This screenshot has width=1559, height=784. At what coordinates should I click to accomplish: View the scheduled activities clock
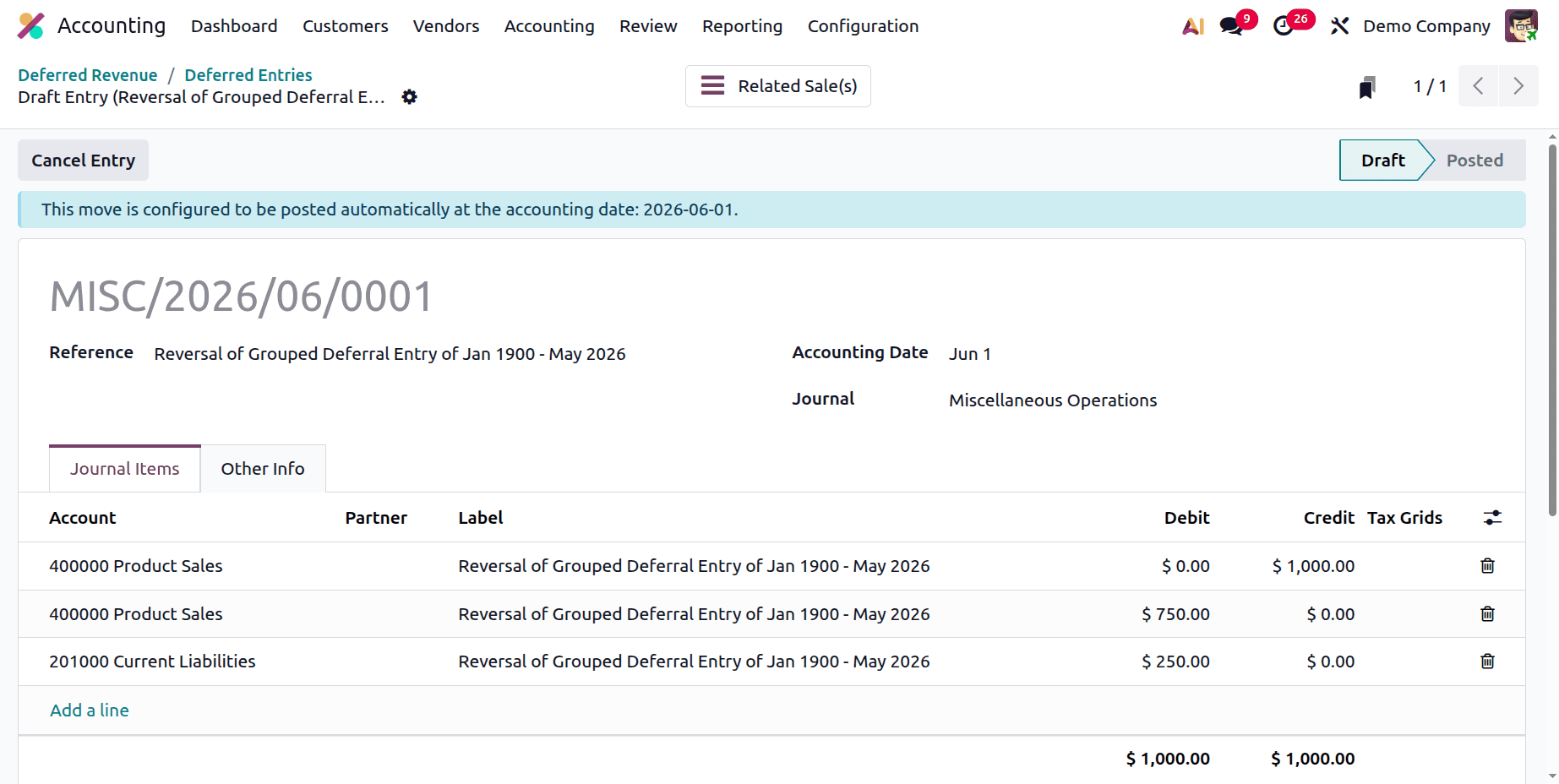[1285, 26]
